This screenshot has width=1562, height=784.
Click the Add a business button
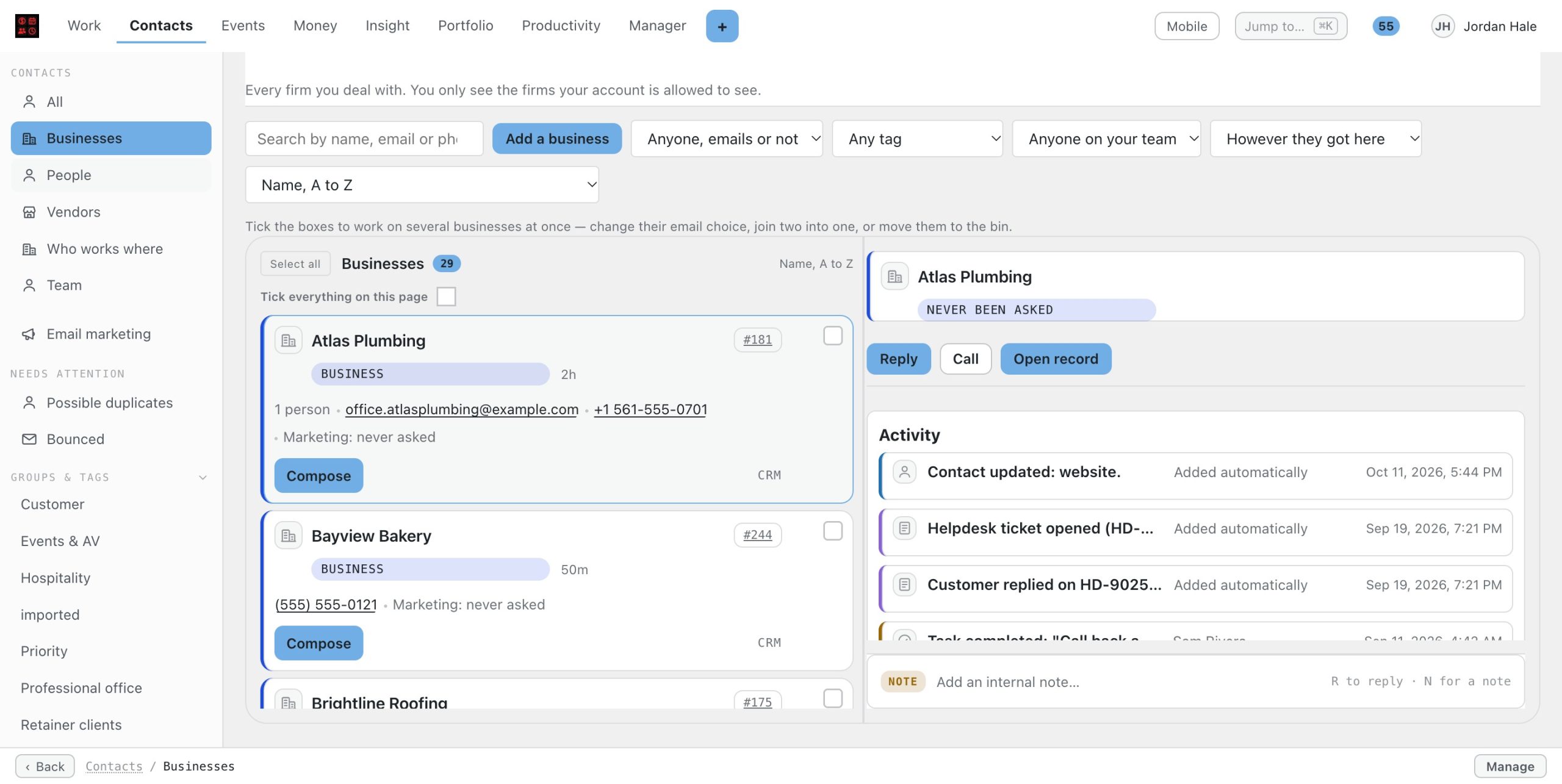(557, 139)
